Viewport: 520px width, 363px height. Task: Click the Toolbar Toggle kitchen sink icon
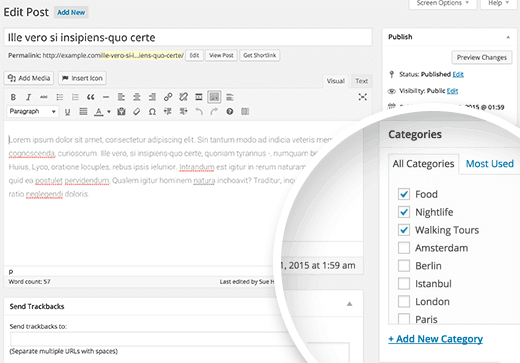pos(214,97)
